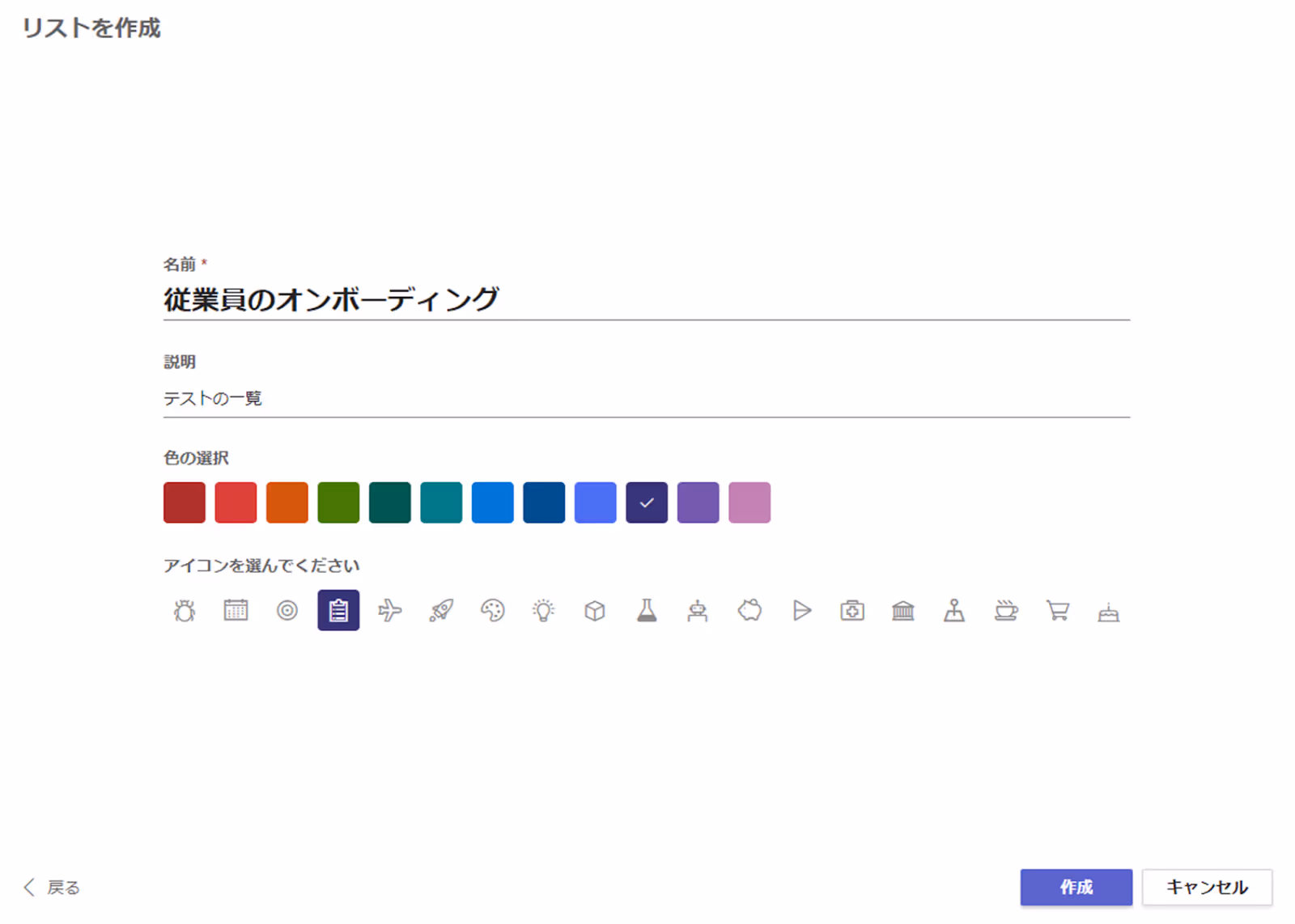1295x924 pixels.
Task: Select the bright blue color swatch
Action: point(493,502)
